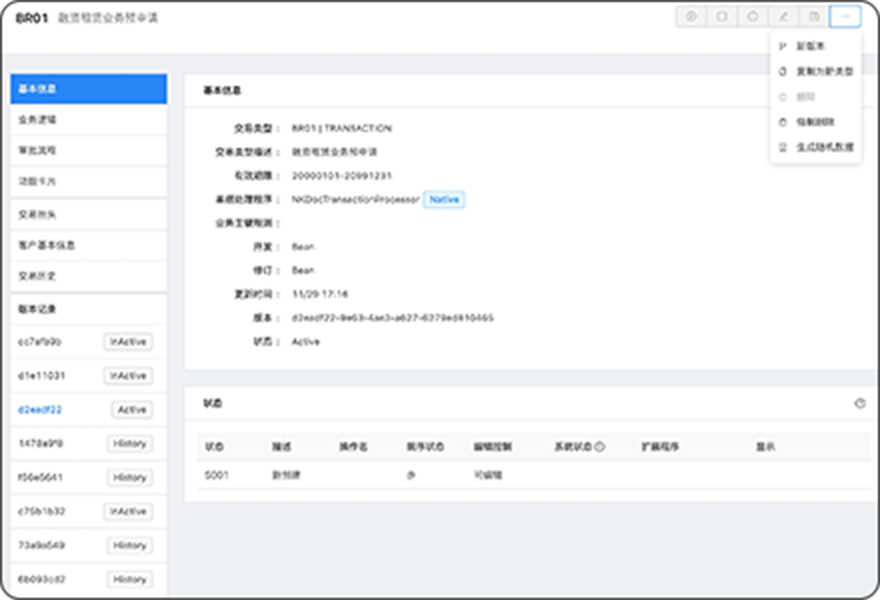
Task: Click History tag for version 1478a9f8
Action: coord(130,444)
